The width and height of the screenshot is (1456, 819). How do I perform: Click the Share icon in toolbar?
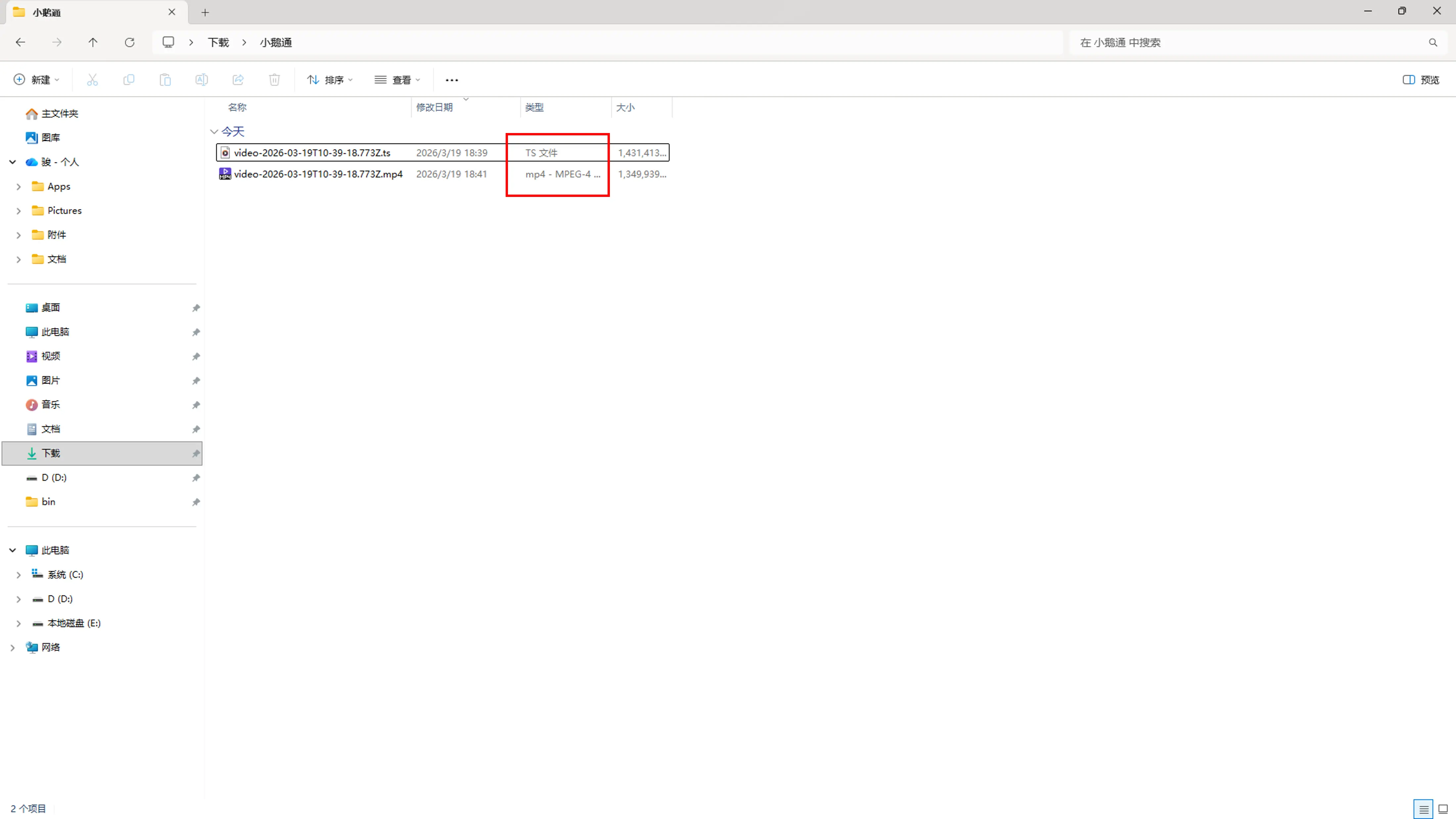point(238,80)
